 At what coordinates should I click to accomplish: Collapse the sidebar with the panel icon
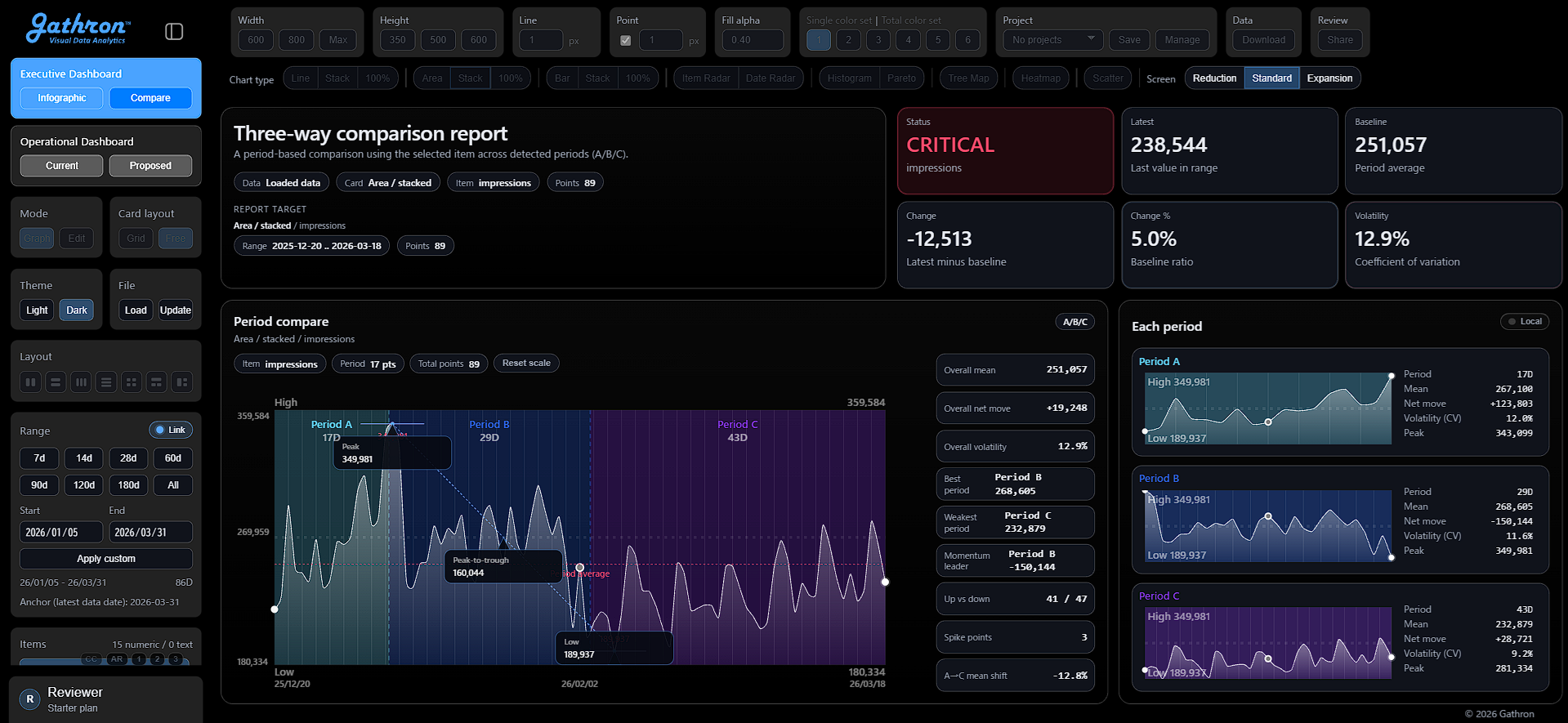pyautogui.click(x=174, y=31)
